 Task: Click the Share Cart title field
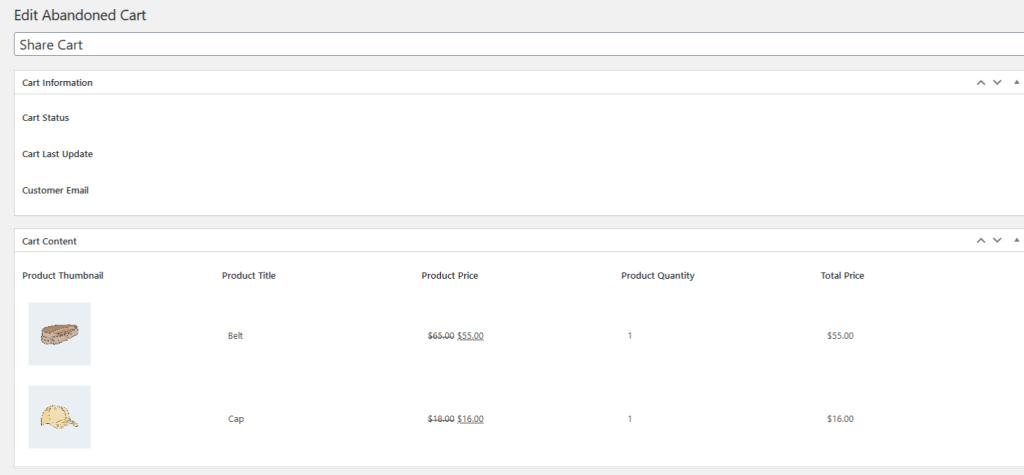click(x=500, y=45)
